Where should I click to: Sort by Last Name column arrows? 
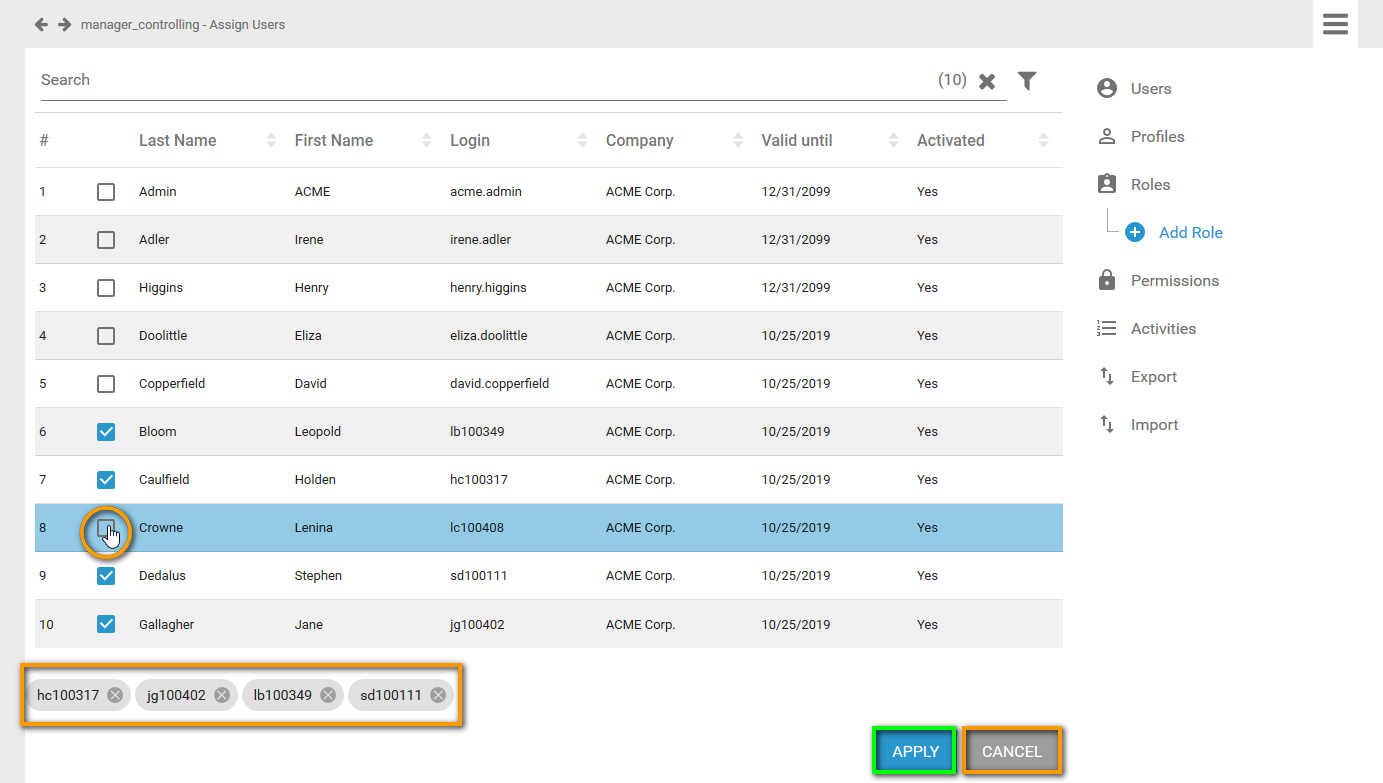coord(271,141)
